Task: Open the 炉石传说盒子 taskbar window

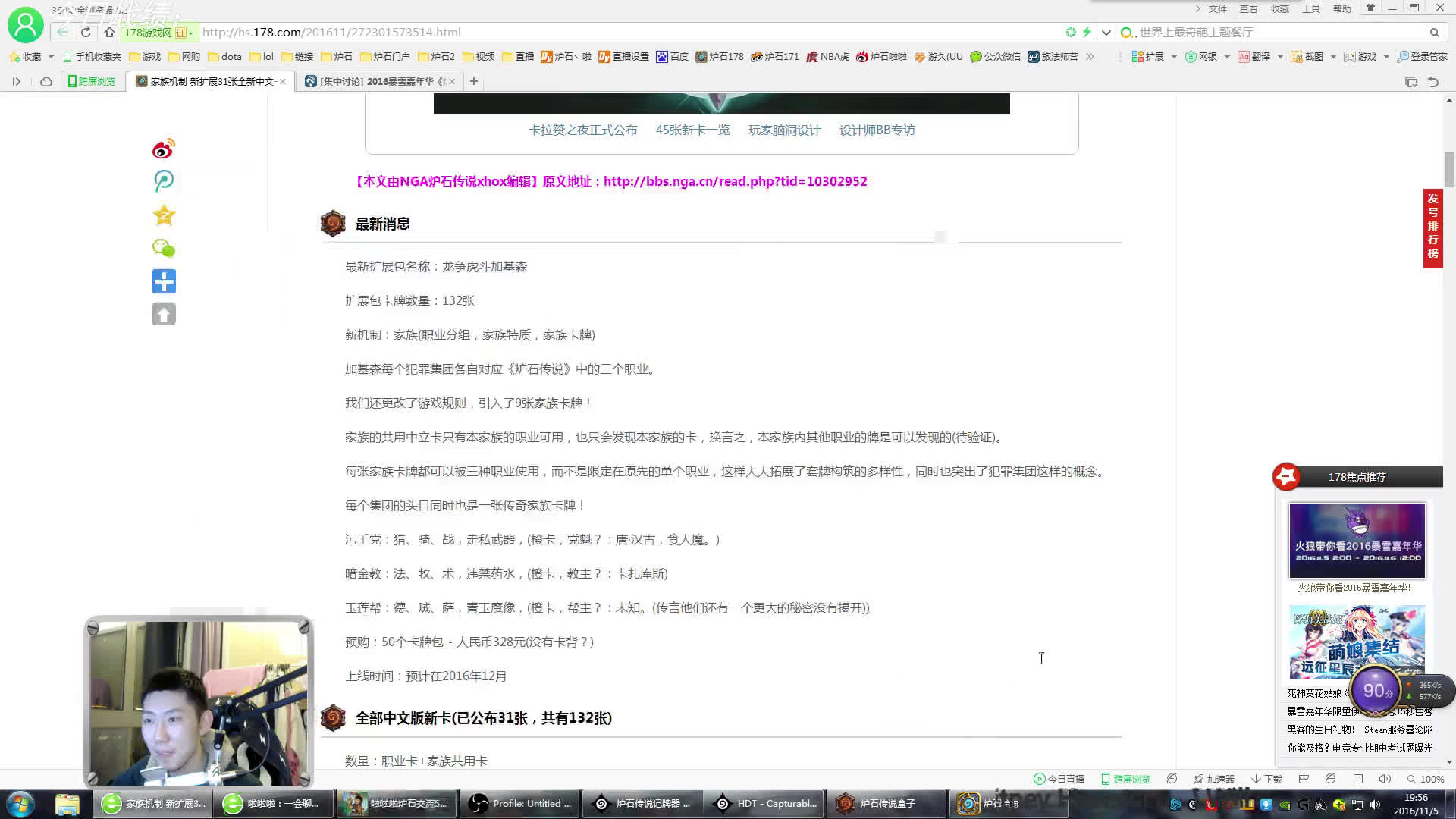Action: point(886,803)
